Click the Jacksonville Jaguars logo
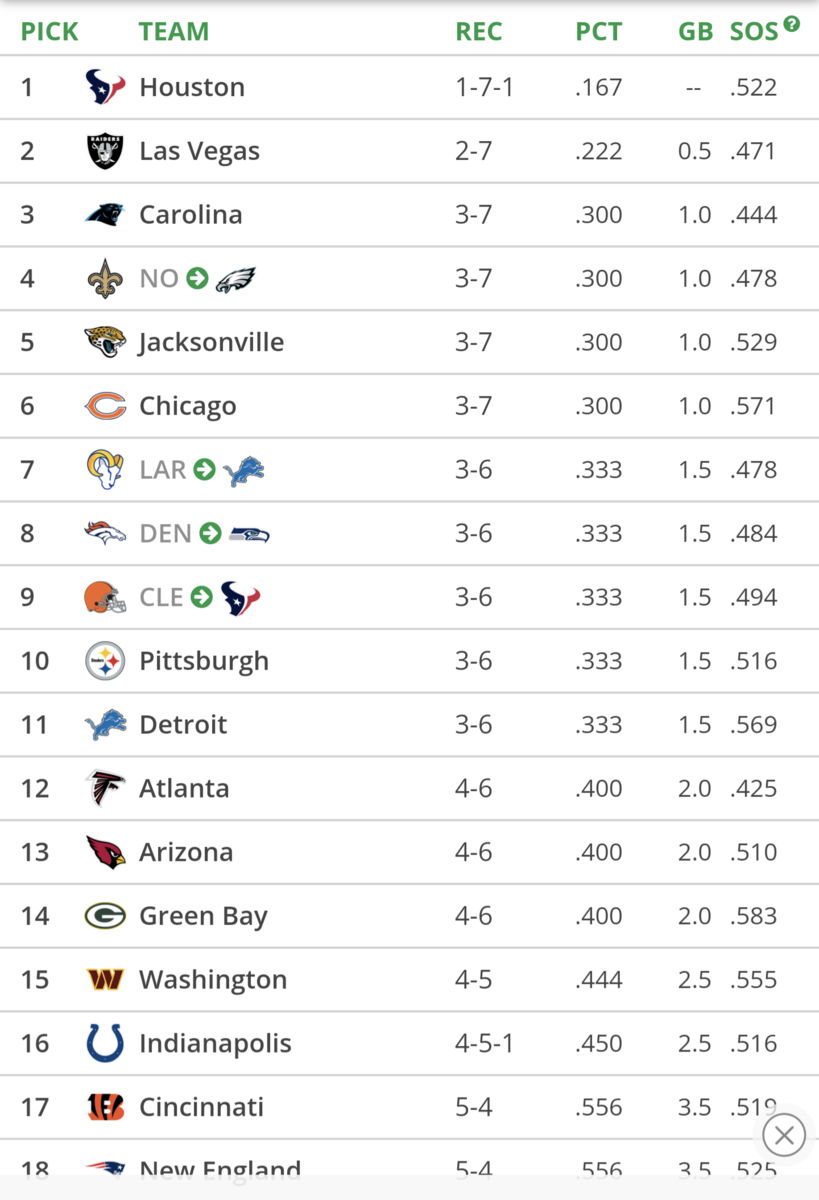The height and width of the screenshot is (1200, 819). pyautogui.click(x=105, y=342)
